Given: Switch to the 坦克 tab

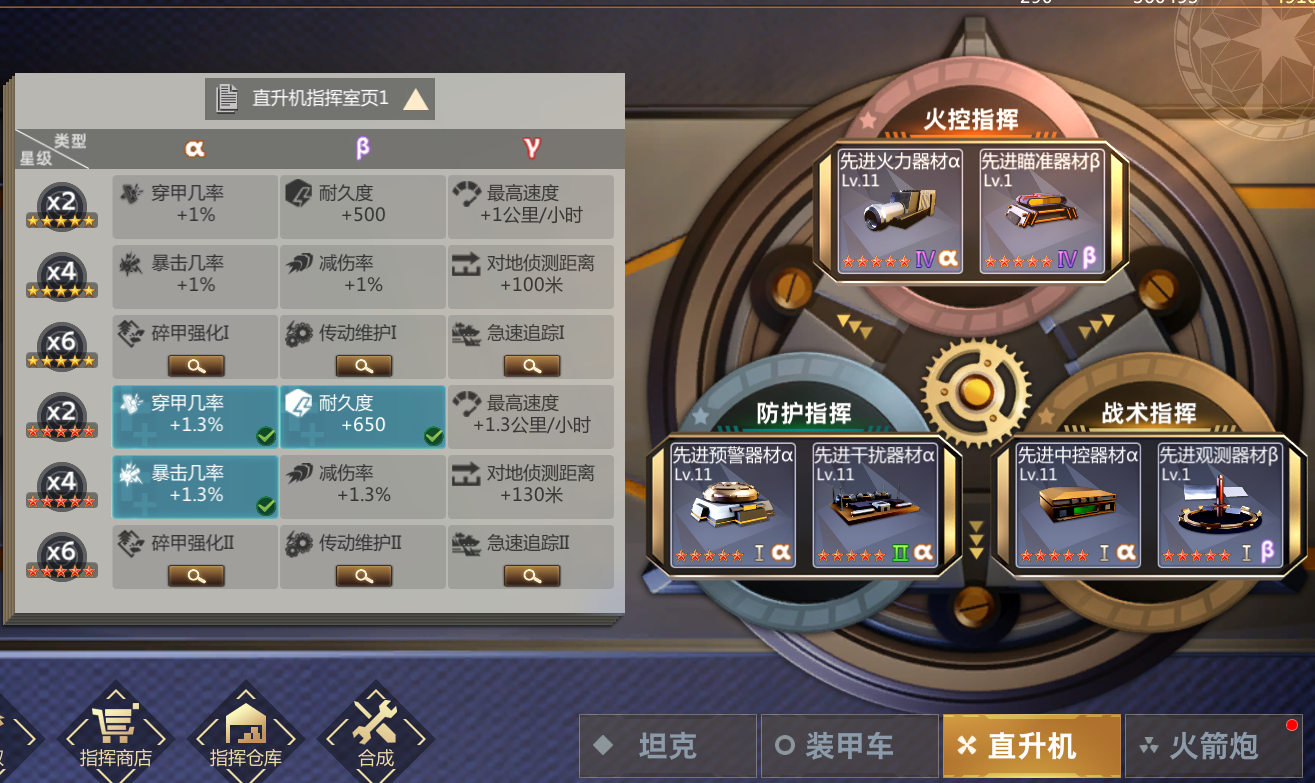Looking at the screenshot, I should point(668,746).
